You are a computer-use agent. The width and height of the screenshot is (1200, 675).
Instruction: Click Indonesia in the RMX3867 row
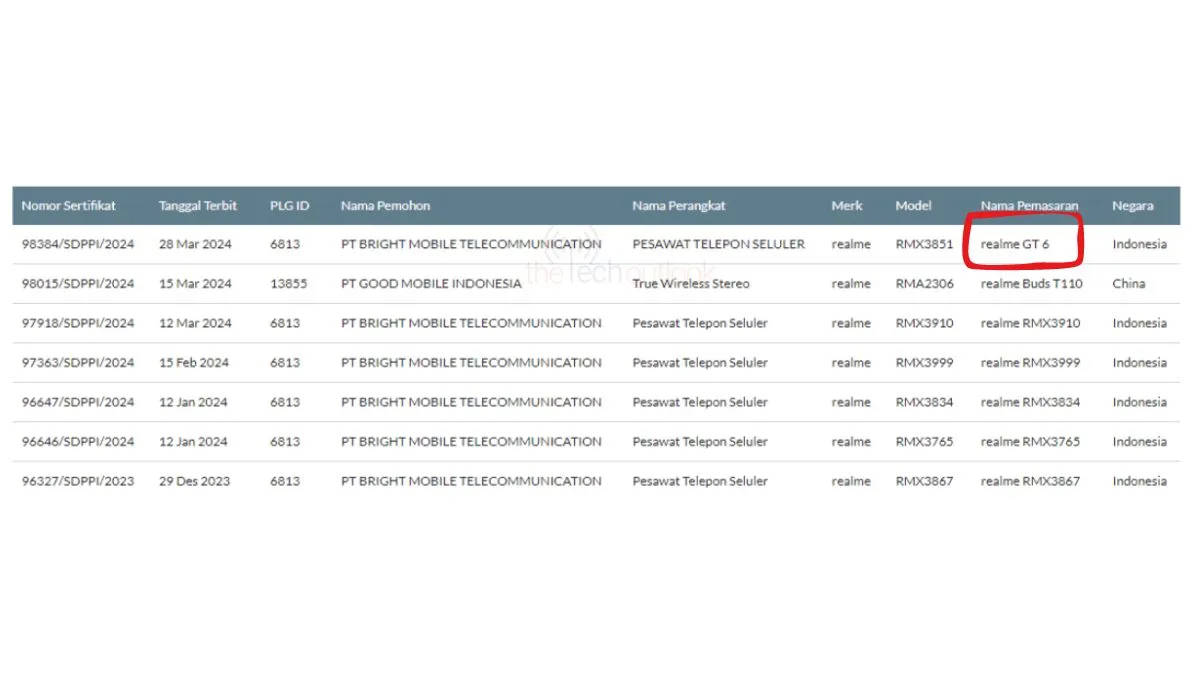1139,481
